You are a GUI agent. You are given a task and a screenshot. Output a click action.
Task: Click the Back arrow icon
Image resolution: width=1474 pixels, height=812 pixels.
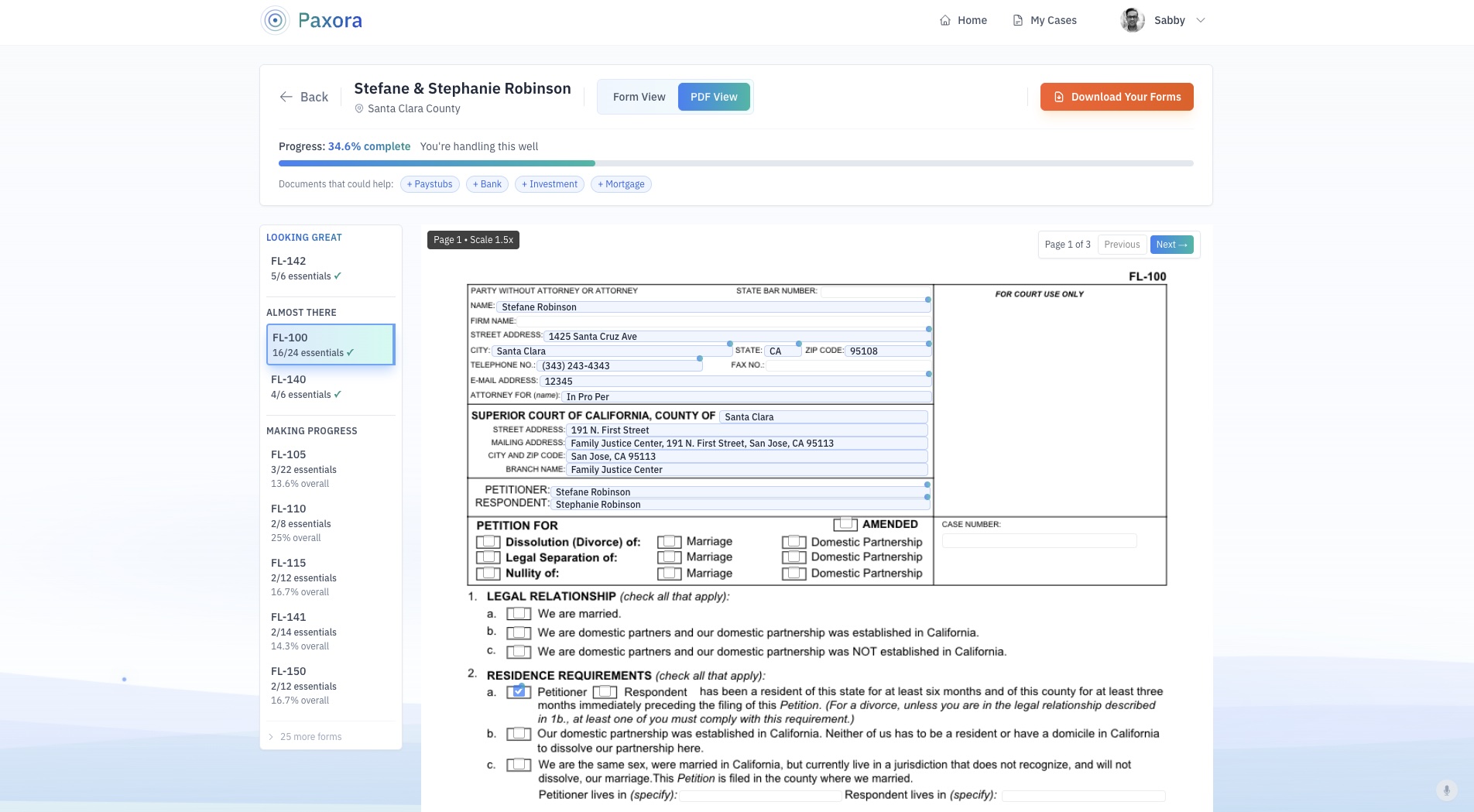click(286, 97)
